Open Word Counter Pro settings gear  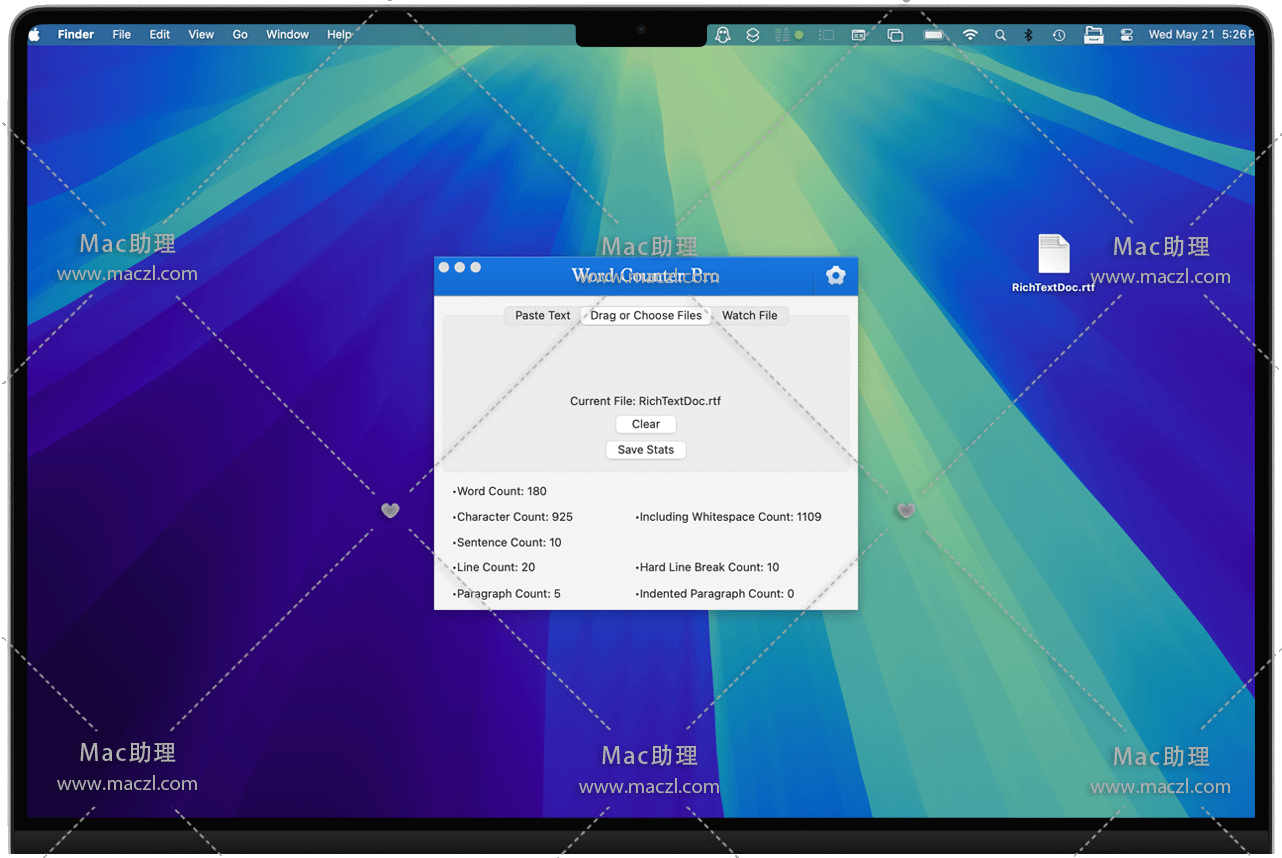(x=836, y=276)
